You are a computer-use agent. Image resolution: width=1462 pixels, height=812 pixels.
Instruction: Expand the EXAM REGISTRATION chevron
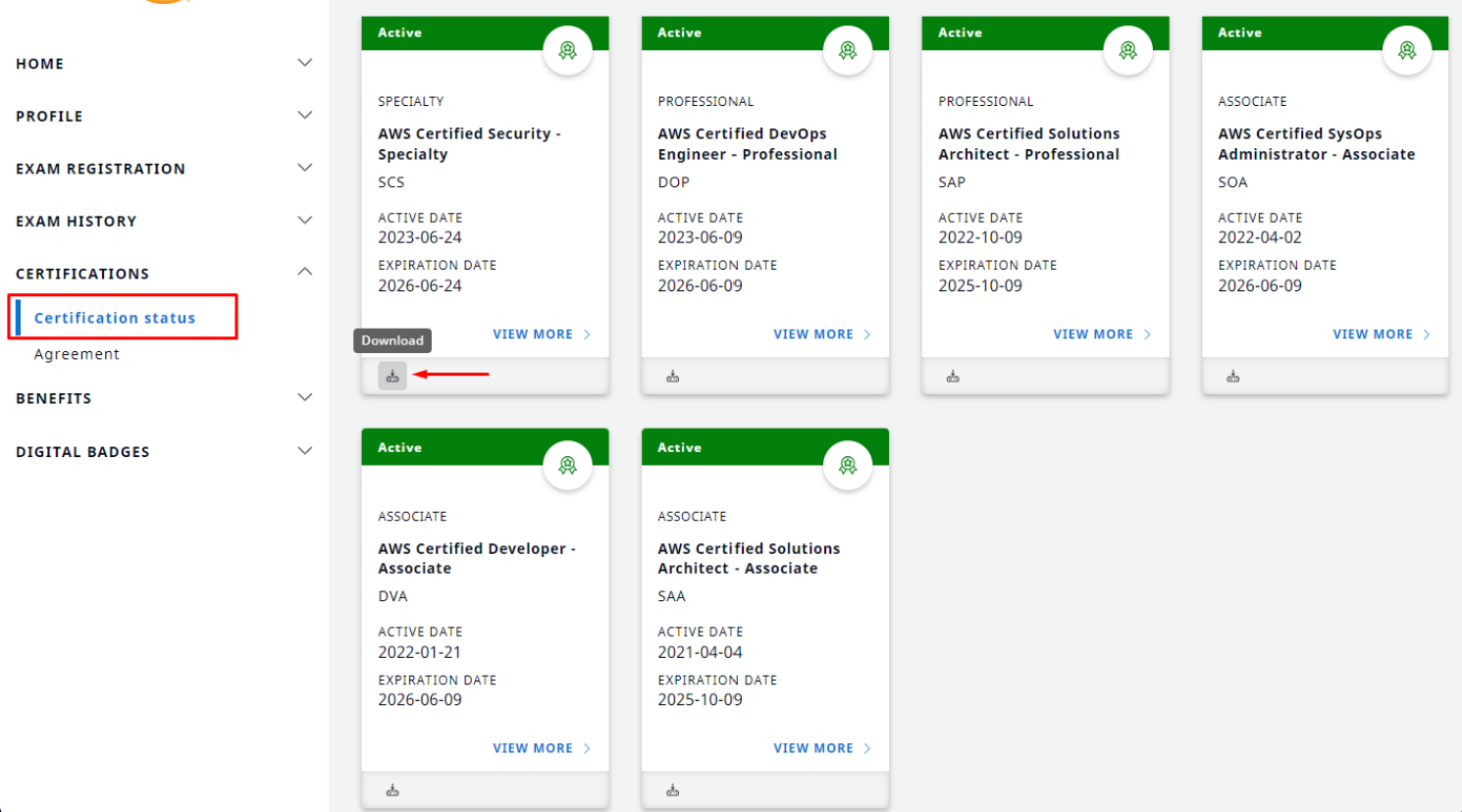(x=305, y=168)
